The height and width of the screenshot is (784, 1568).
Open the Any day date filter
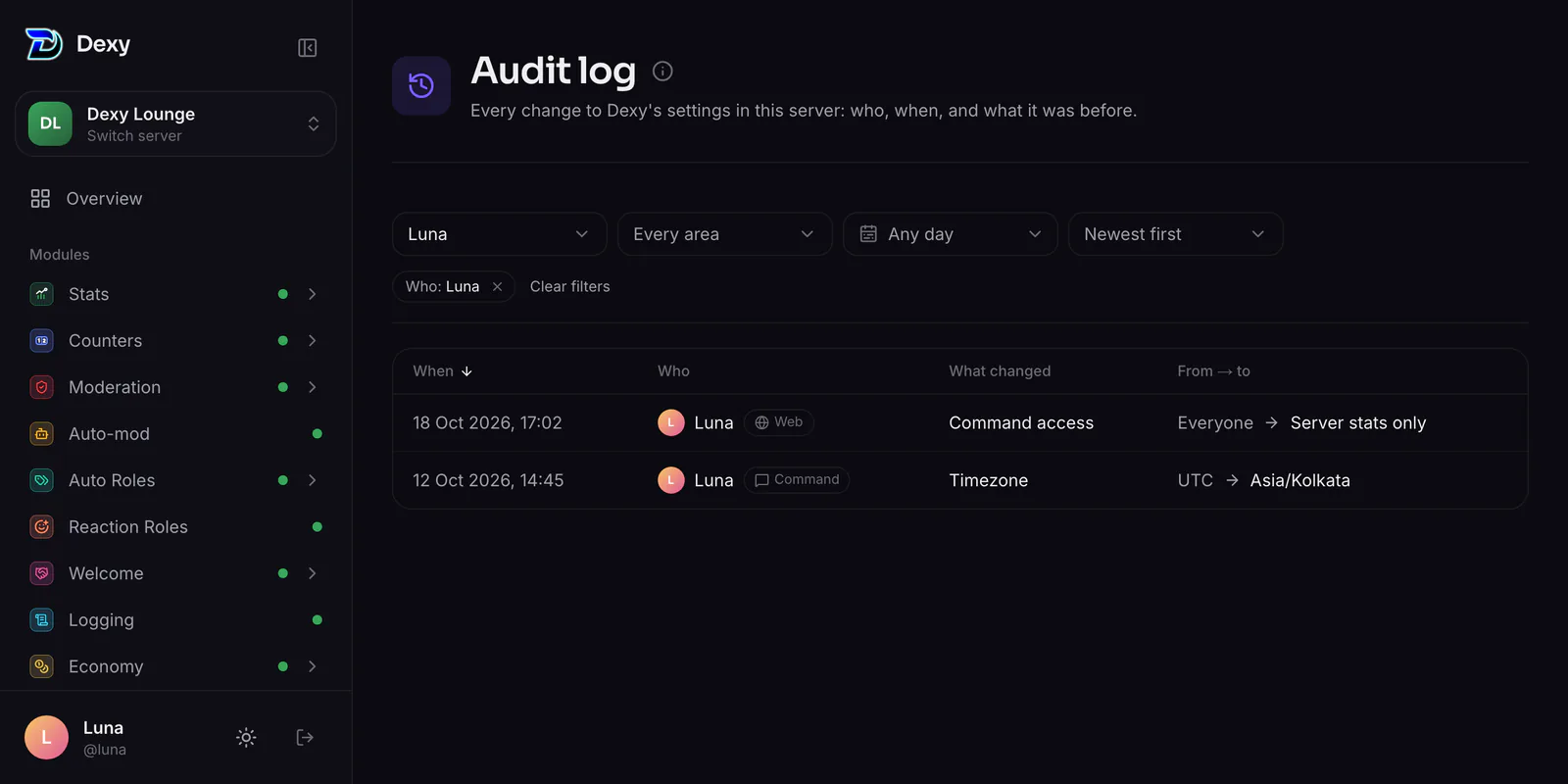tap(951, 234)
